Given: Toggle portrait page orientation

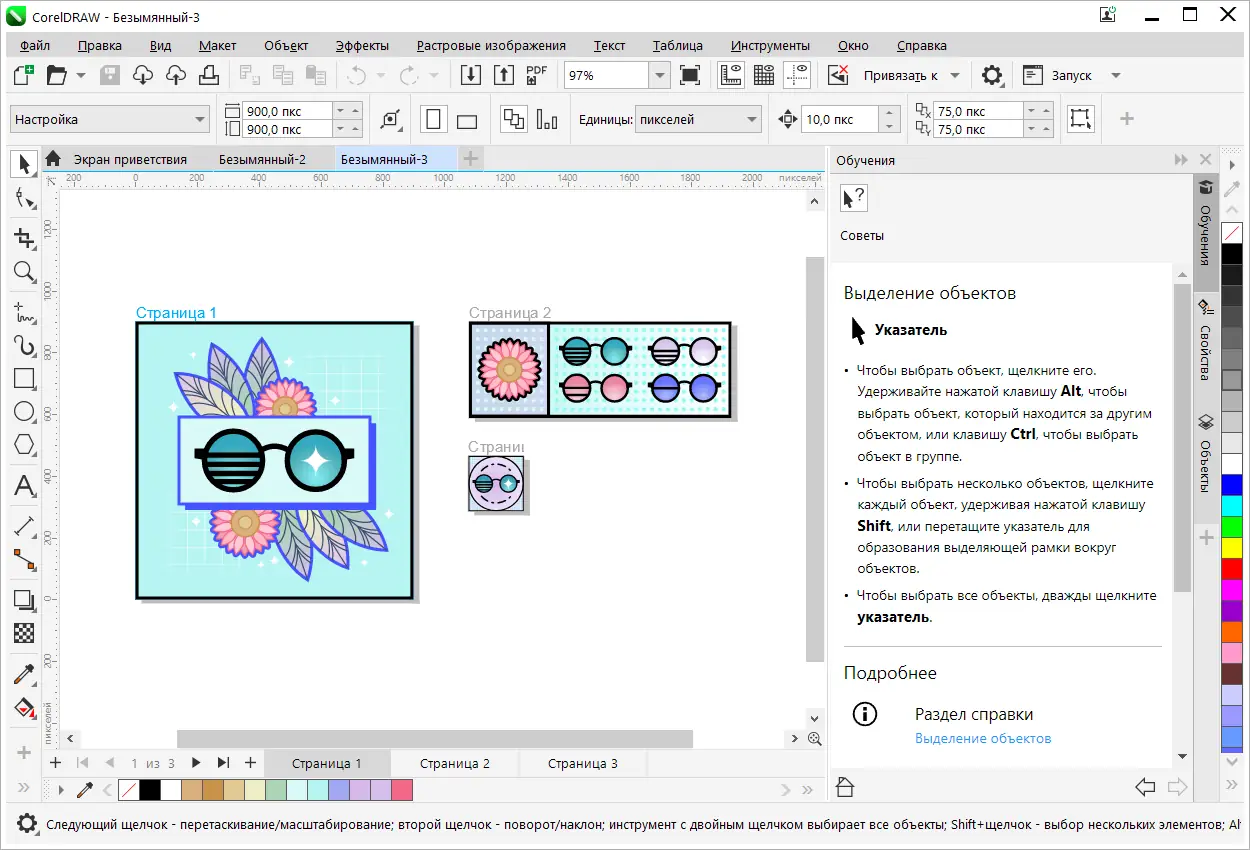Looking at the screenshot, I should pos(434,120).
